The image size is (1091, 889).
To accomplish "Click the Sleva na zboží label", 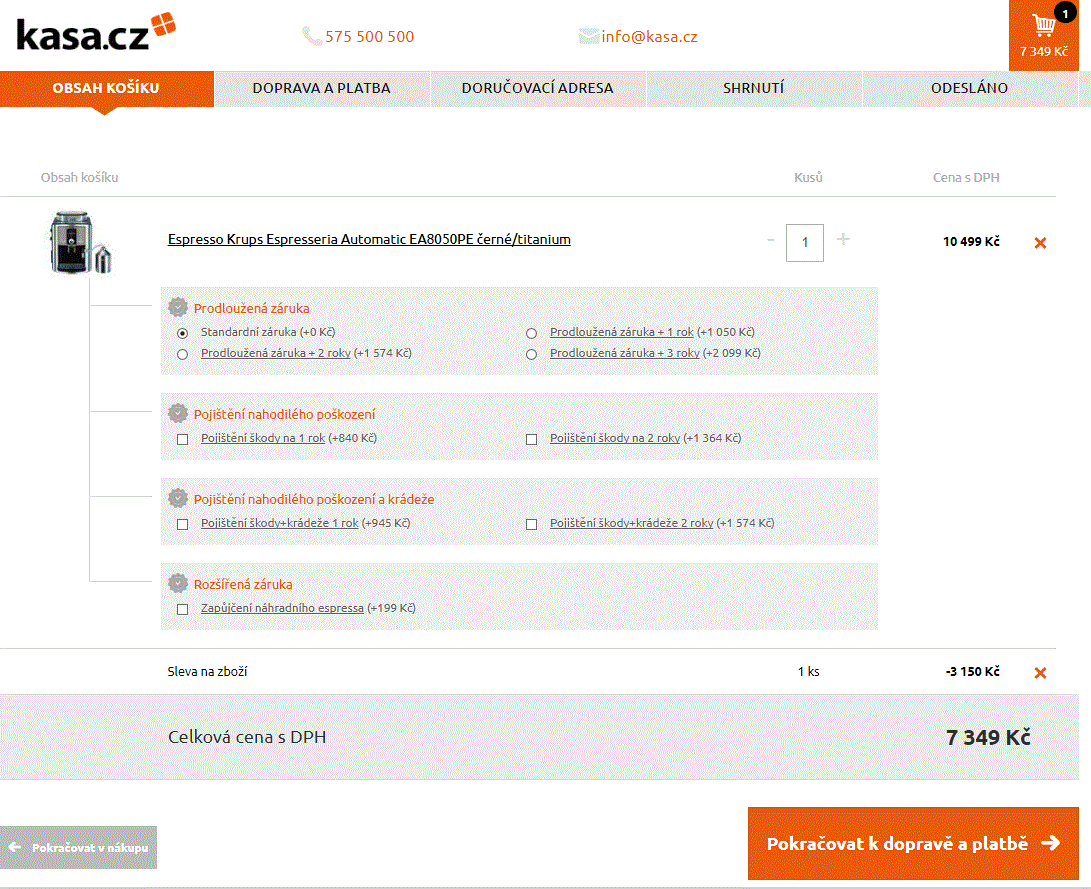I will 207,671.
